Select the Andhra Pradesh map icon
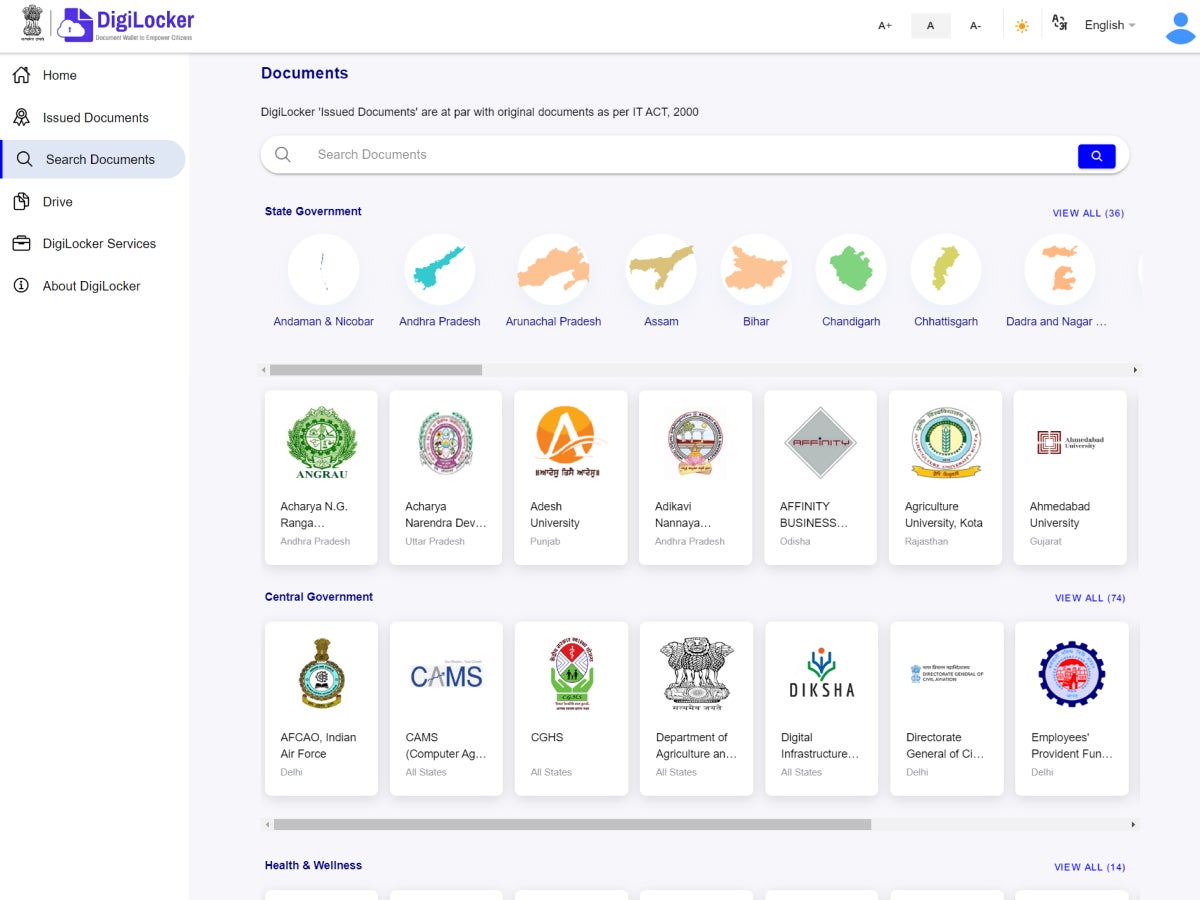1200x900 pixels. pos(439,269)
